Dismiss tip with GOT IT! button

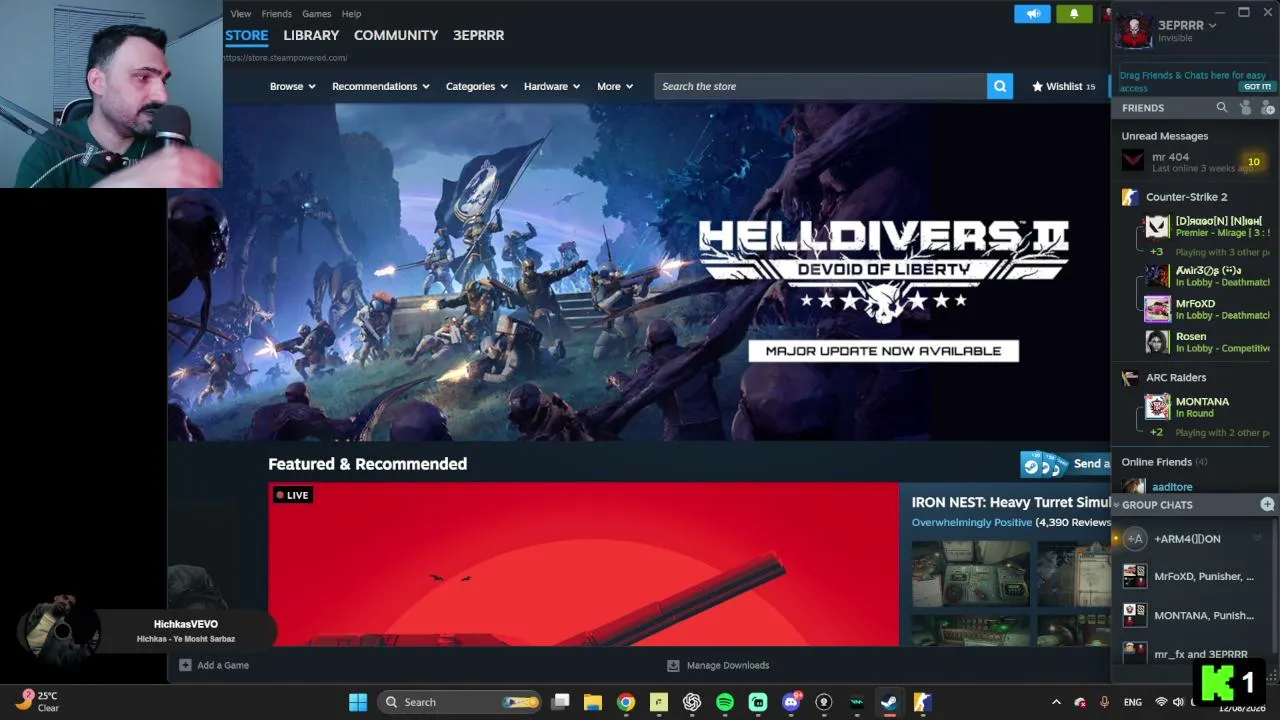(x=1257, y=87)
